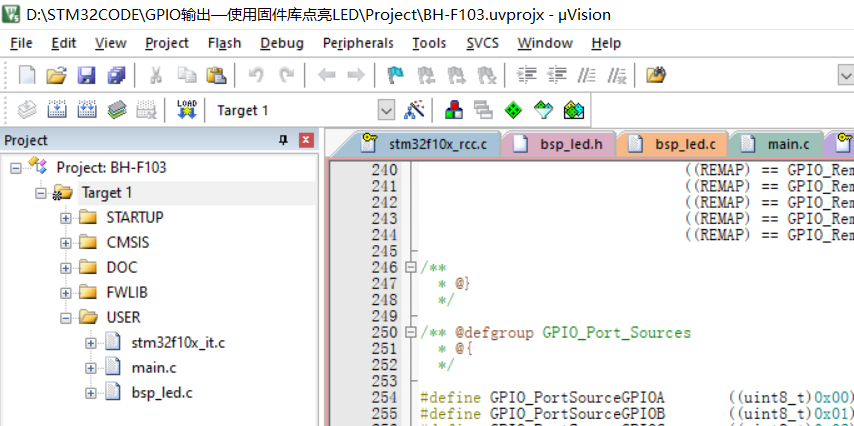Click the Batch Build icon
This screenshot has width=854, height=426.
[x=117, y=110]
